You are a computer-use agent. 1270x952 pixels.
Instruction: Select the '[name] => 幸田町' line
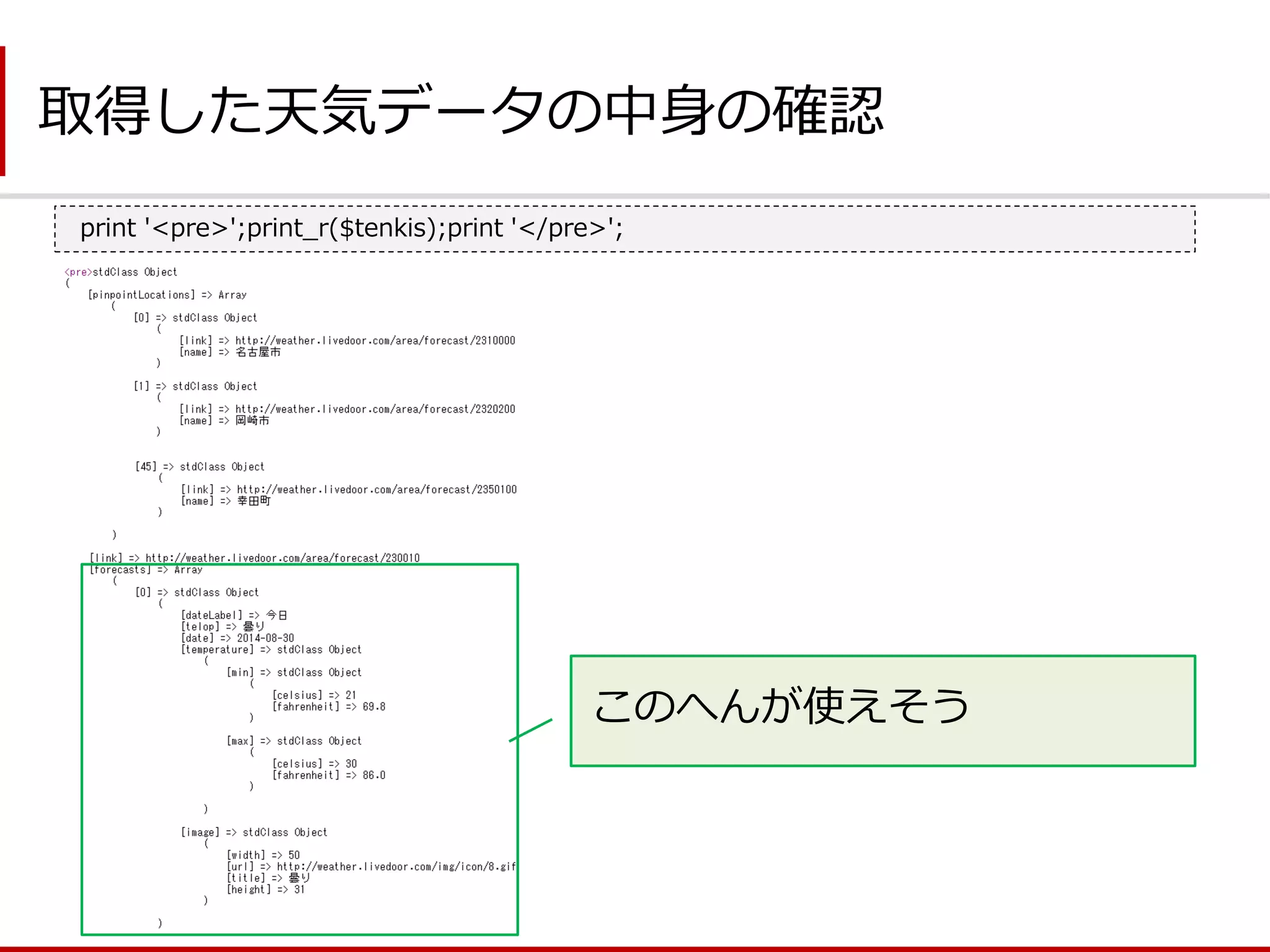point(226,501)
